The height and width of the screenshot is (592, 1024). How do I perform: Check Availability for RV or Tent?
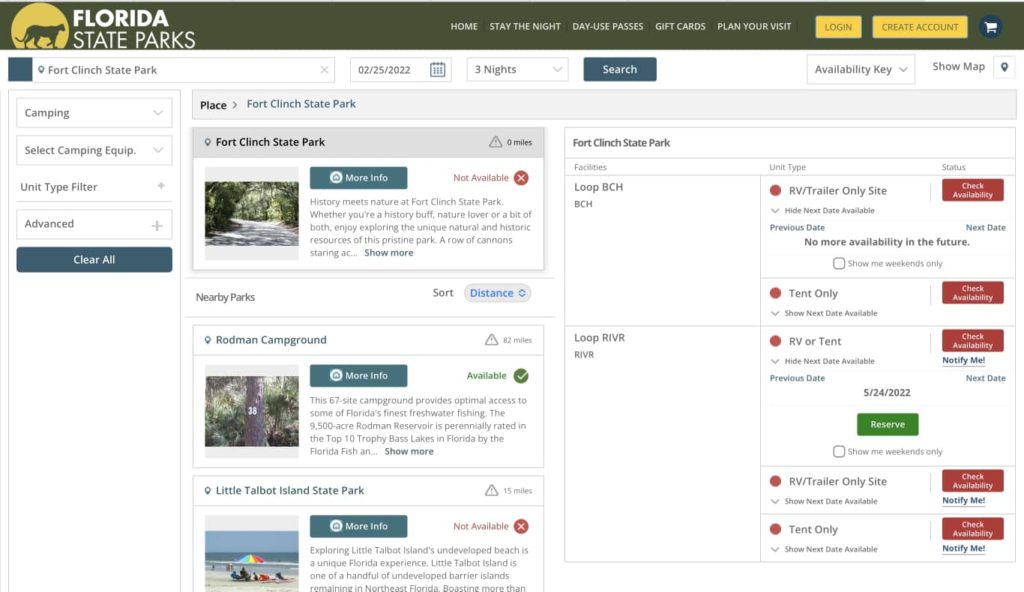pos(972,340)
